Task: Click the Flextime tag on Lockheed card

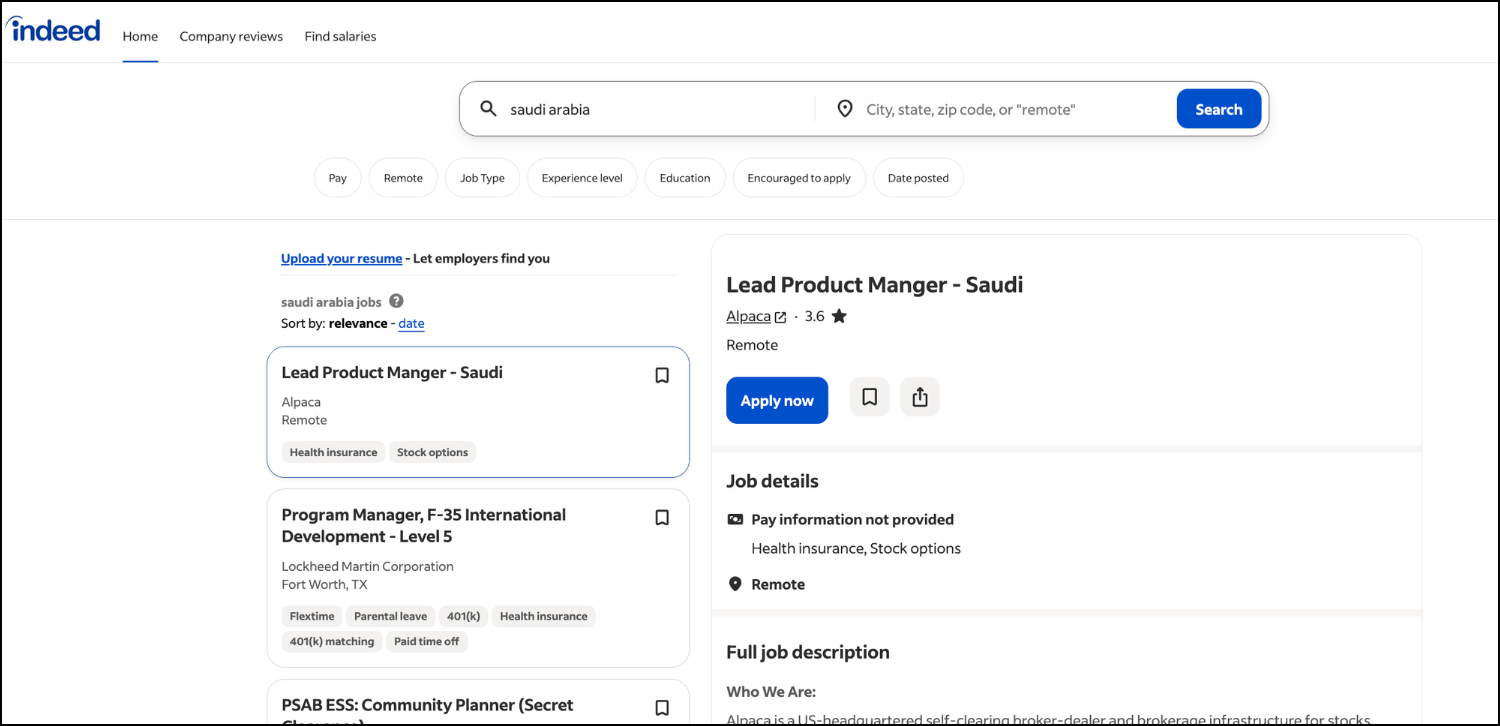Action: click(312, 616)
